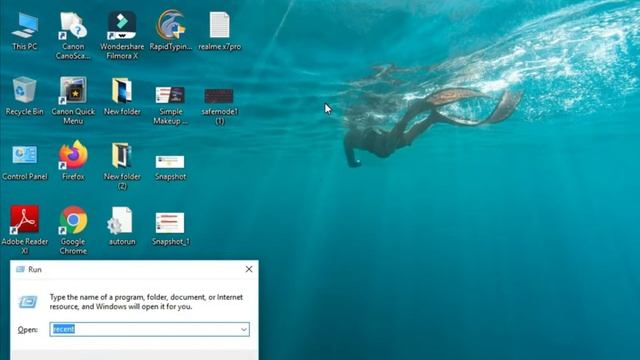
Task: Expand the Open dropdown arrow in Run
Action: [244, 329]
